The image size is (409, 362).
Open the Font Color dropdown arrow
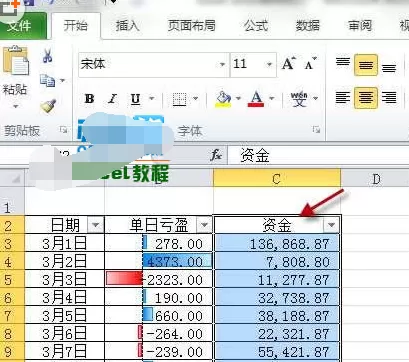coord(272,98)
